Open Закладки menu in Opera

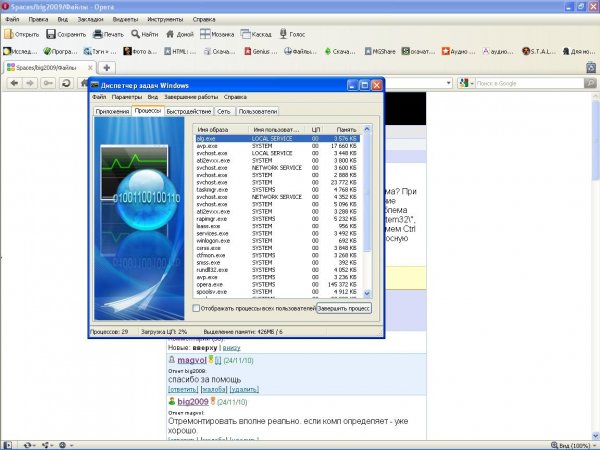pyautogui.click(x=90, y=19)
